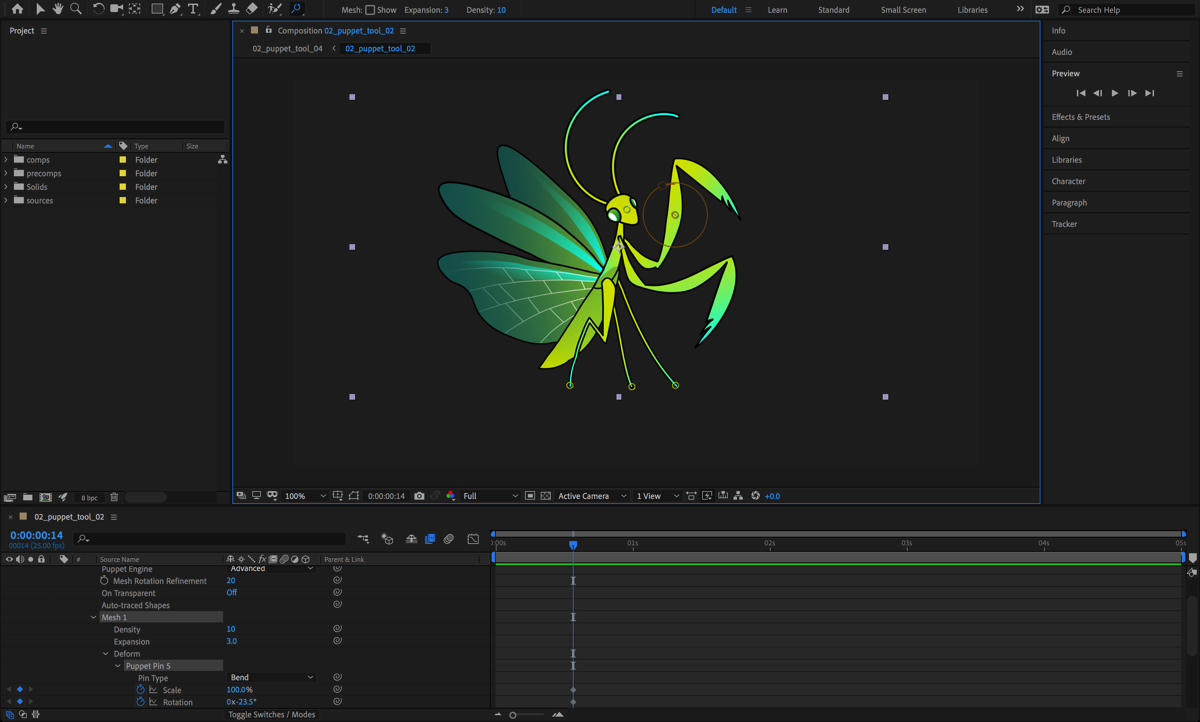Collapse the Mesh 1 group
This screenshot has width=1200, height=722.
(94, 618)
